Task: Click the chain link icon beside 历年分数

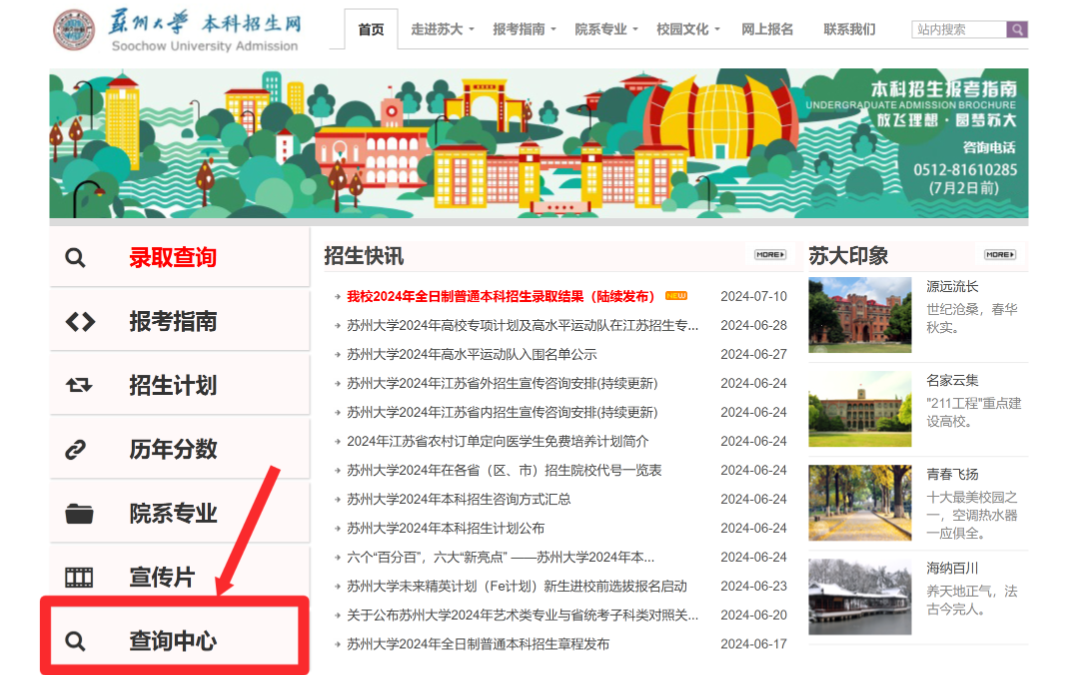Action: tap(75, 450)
